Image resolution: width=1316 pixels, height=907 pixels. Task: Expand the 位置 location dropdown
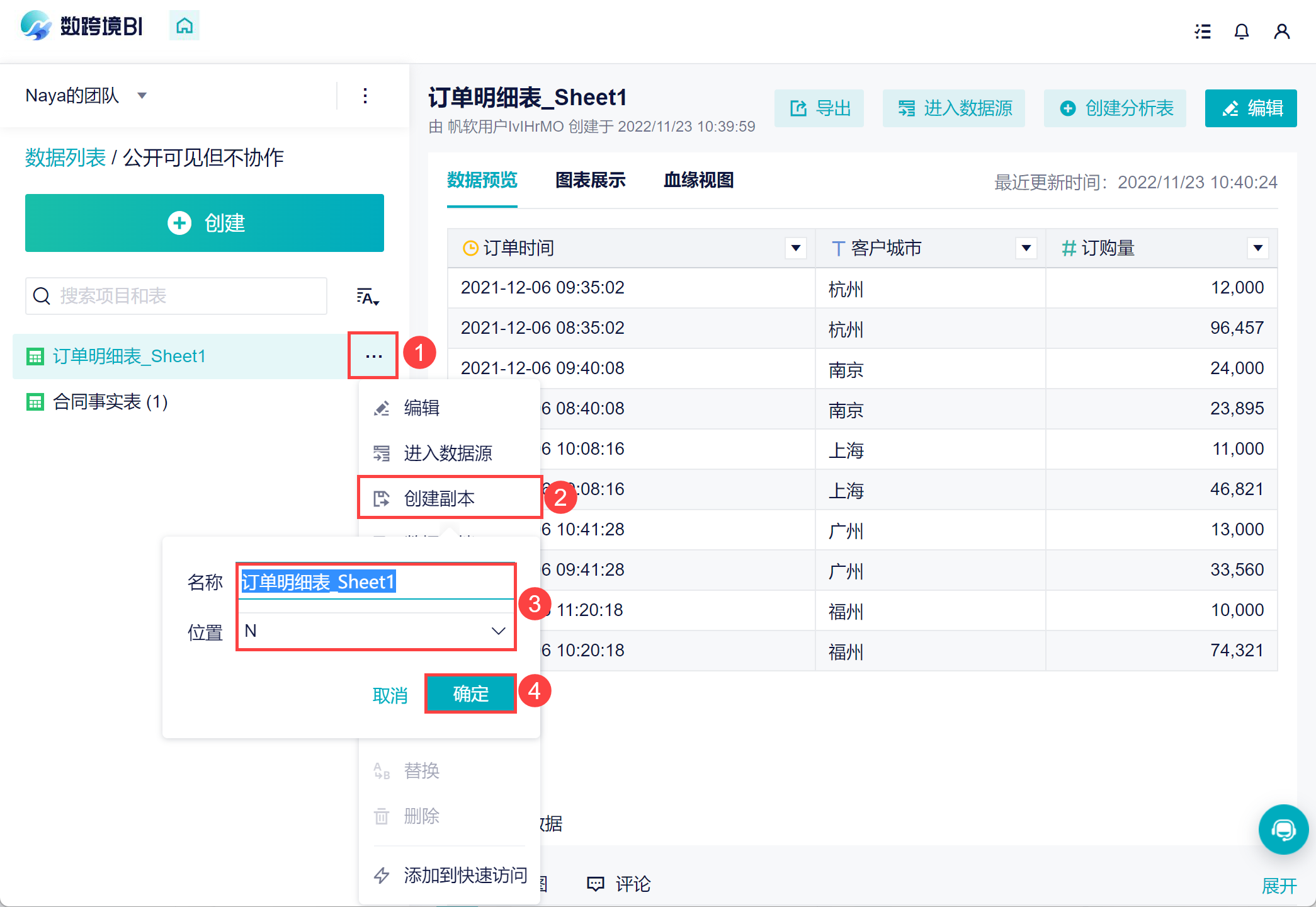(x=497, y=631)
